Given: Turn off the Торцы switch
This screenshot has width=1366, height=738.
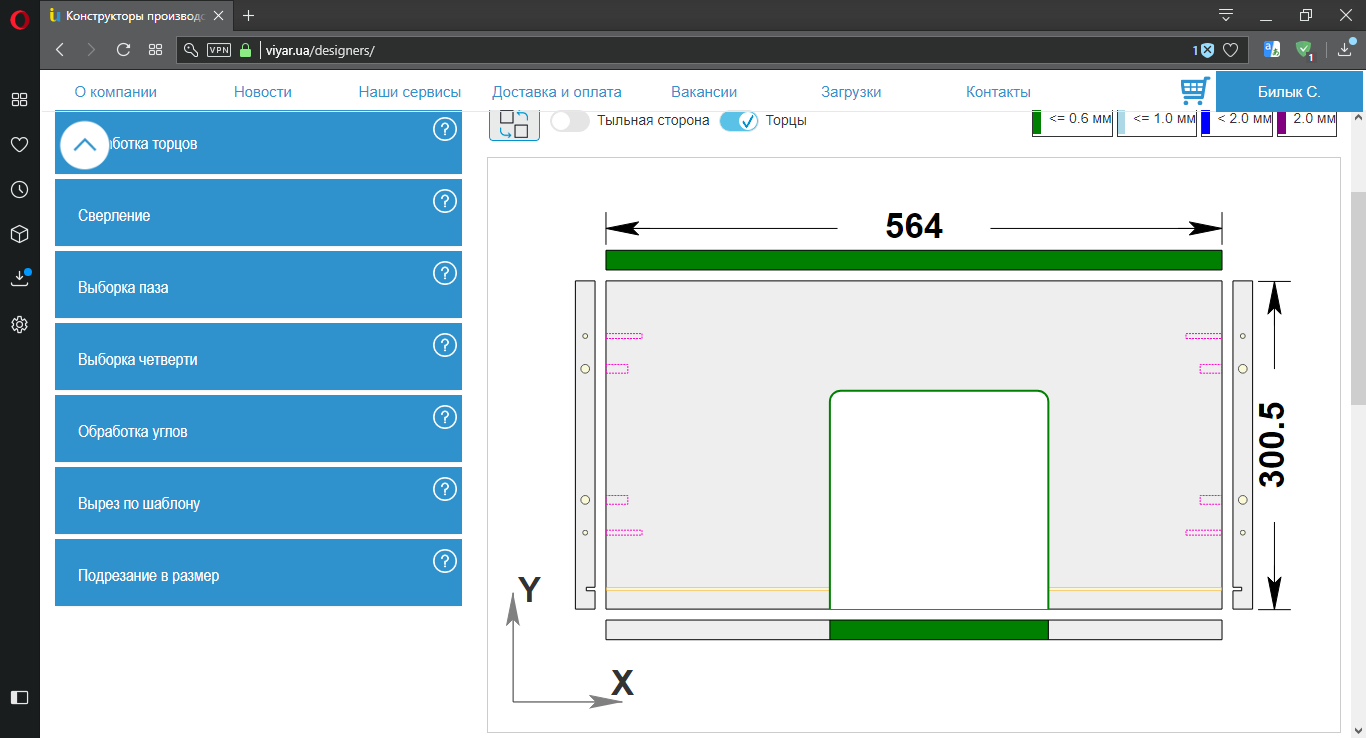Looking at the screenshot, I should pyautogui.click(x=739, y=121).
